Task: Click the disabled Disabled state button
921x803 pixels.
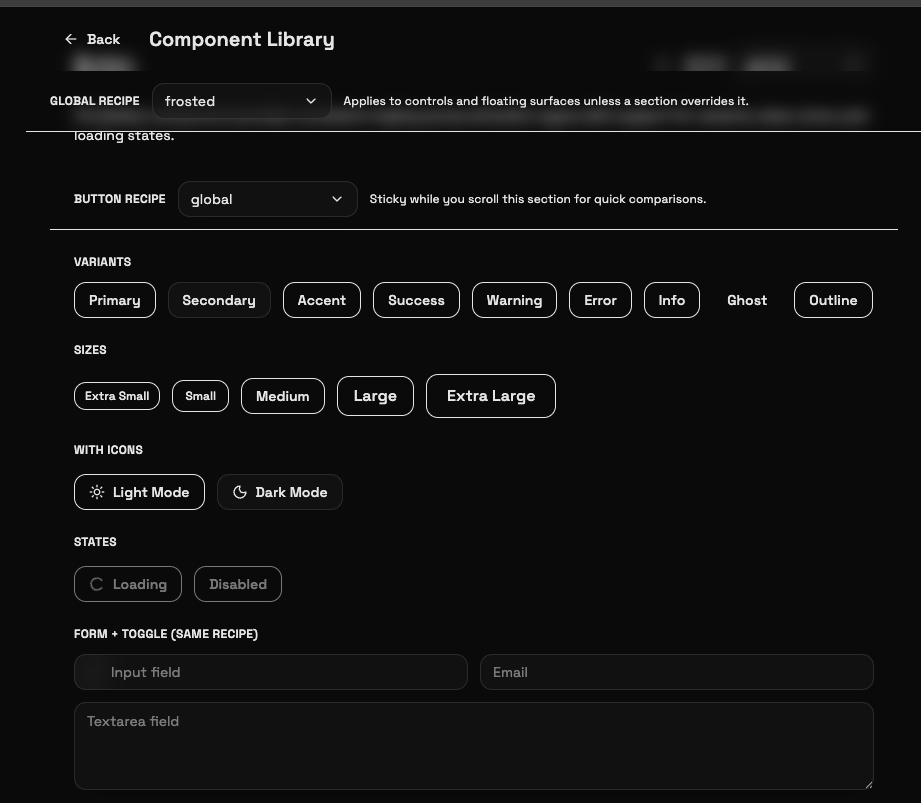Action: (237, 584)
